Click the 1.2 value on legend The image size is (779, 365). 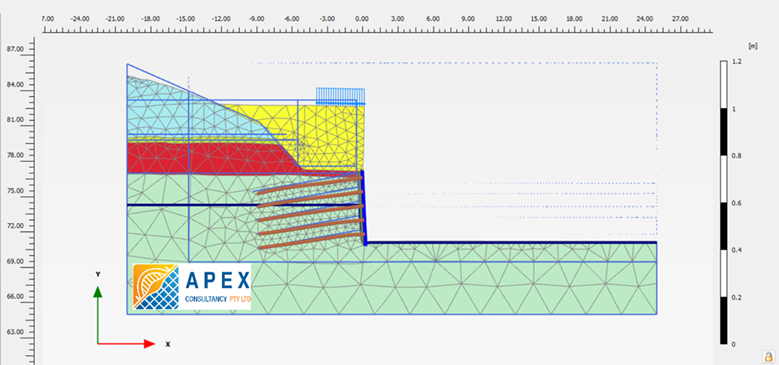737,62
